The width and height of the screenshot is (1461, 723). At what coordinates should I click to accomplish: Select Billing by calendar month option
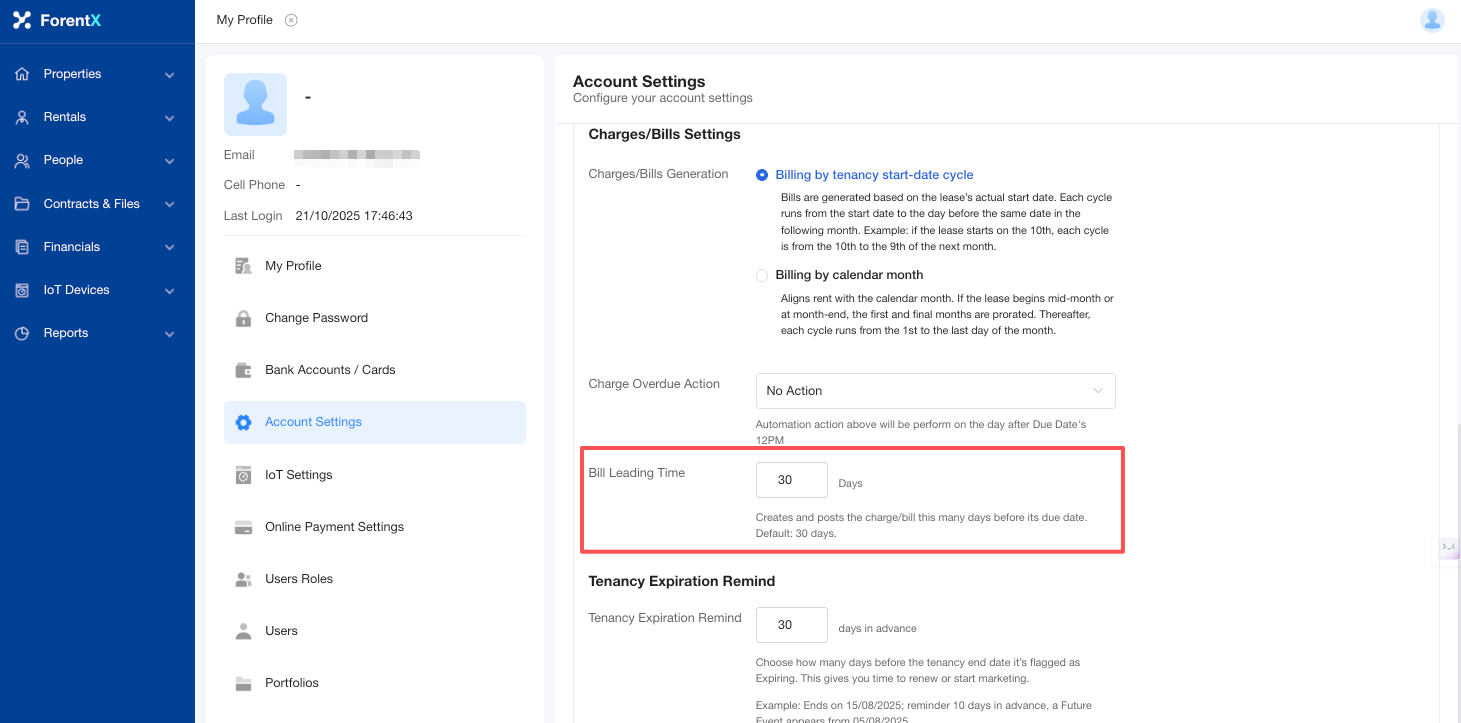tap(762, 275)
